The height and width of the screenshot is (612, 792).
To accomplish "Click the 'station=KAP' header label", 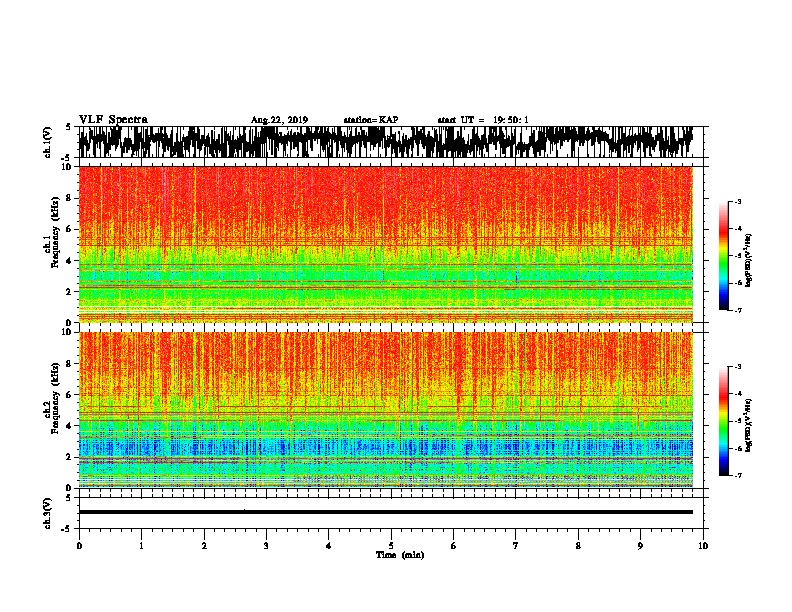I will (x=371, y=120).
